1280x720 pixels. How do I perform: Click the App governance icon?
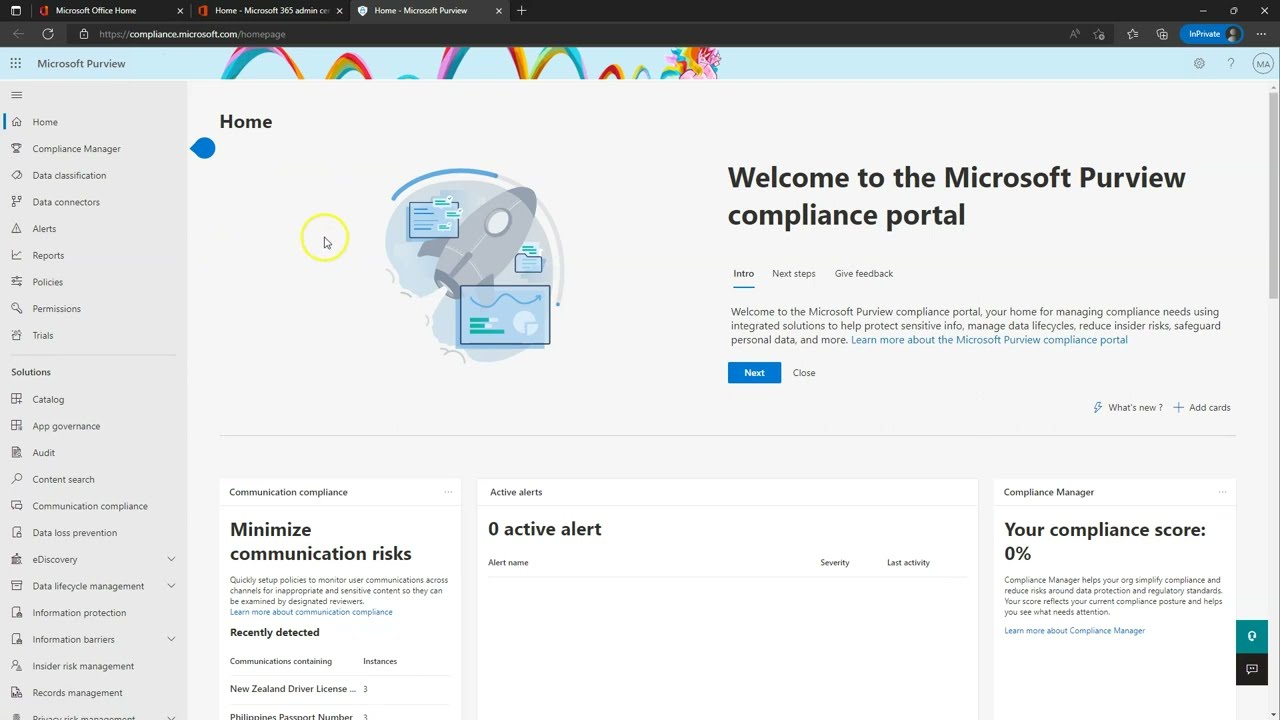tap(16, 426)
